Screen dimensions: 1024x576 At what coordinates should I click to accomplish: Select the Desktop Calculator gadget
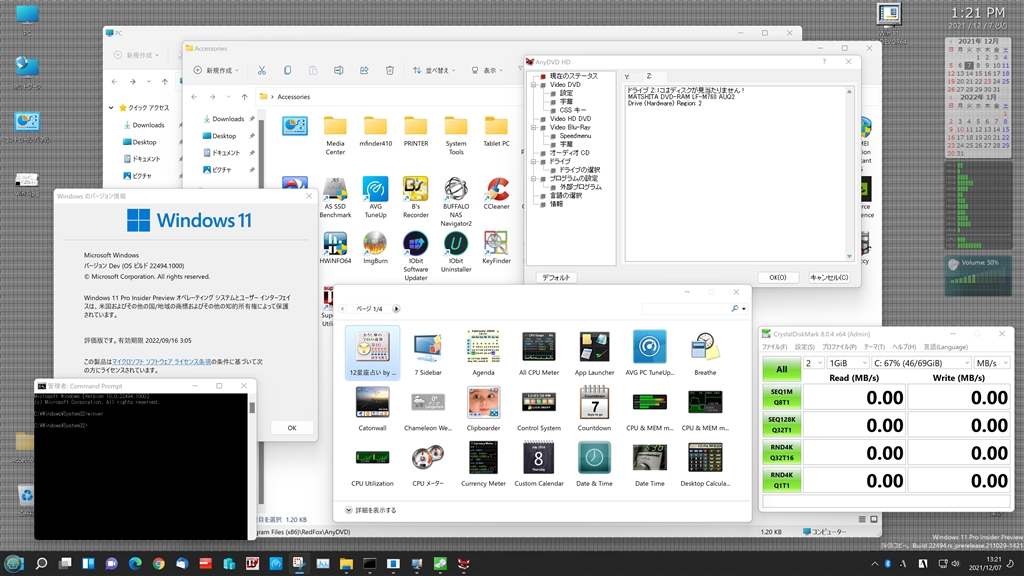(705, 458)
